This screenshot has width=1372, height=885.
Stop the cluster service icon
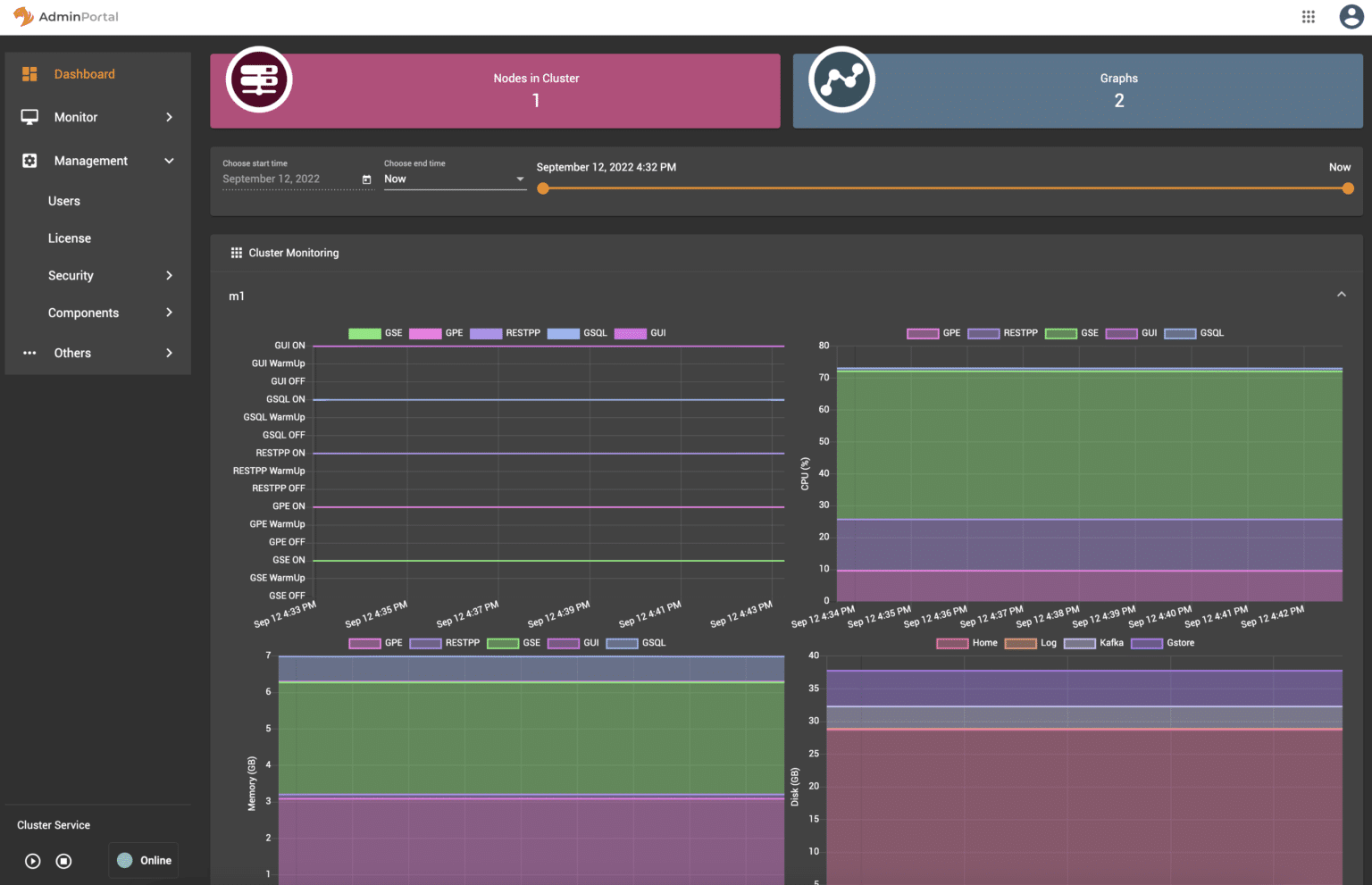click(x=63, y=861)
